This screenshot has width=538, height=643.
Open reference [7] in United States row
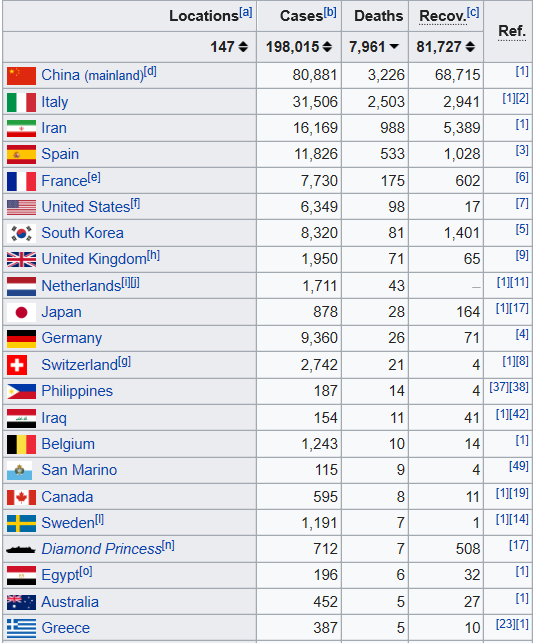[522, 203]
